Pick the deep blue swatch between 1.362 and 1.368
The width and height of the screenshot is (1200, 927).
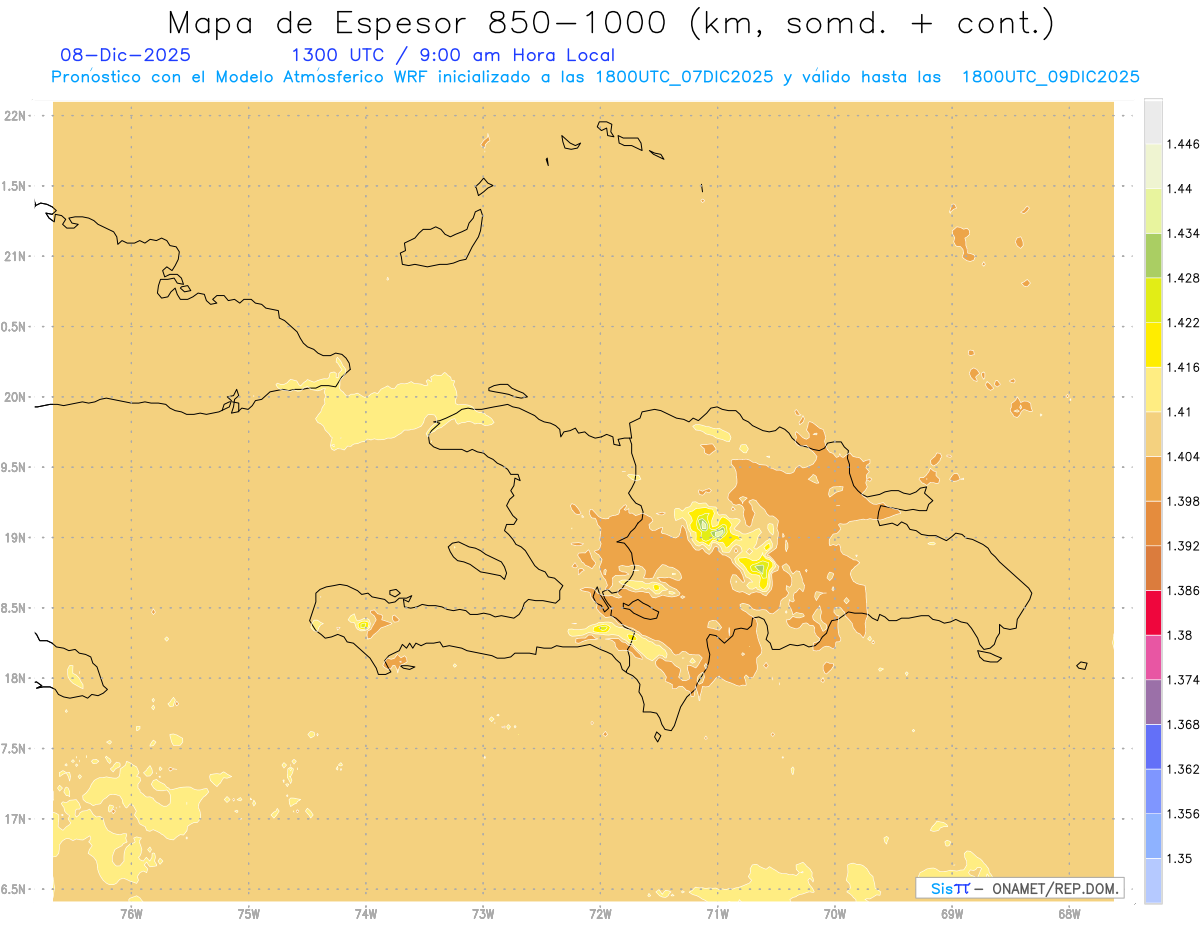1153,747
